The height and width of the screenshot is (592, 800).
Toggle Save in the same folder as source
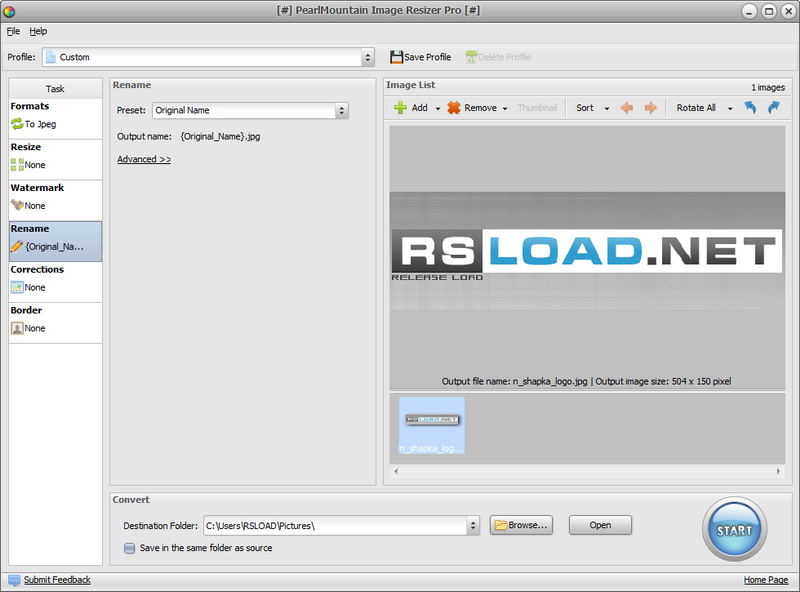[x=130, y=548]
